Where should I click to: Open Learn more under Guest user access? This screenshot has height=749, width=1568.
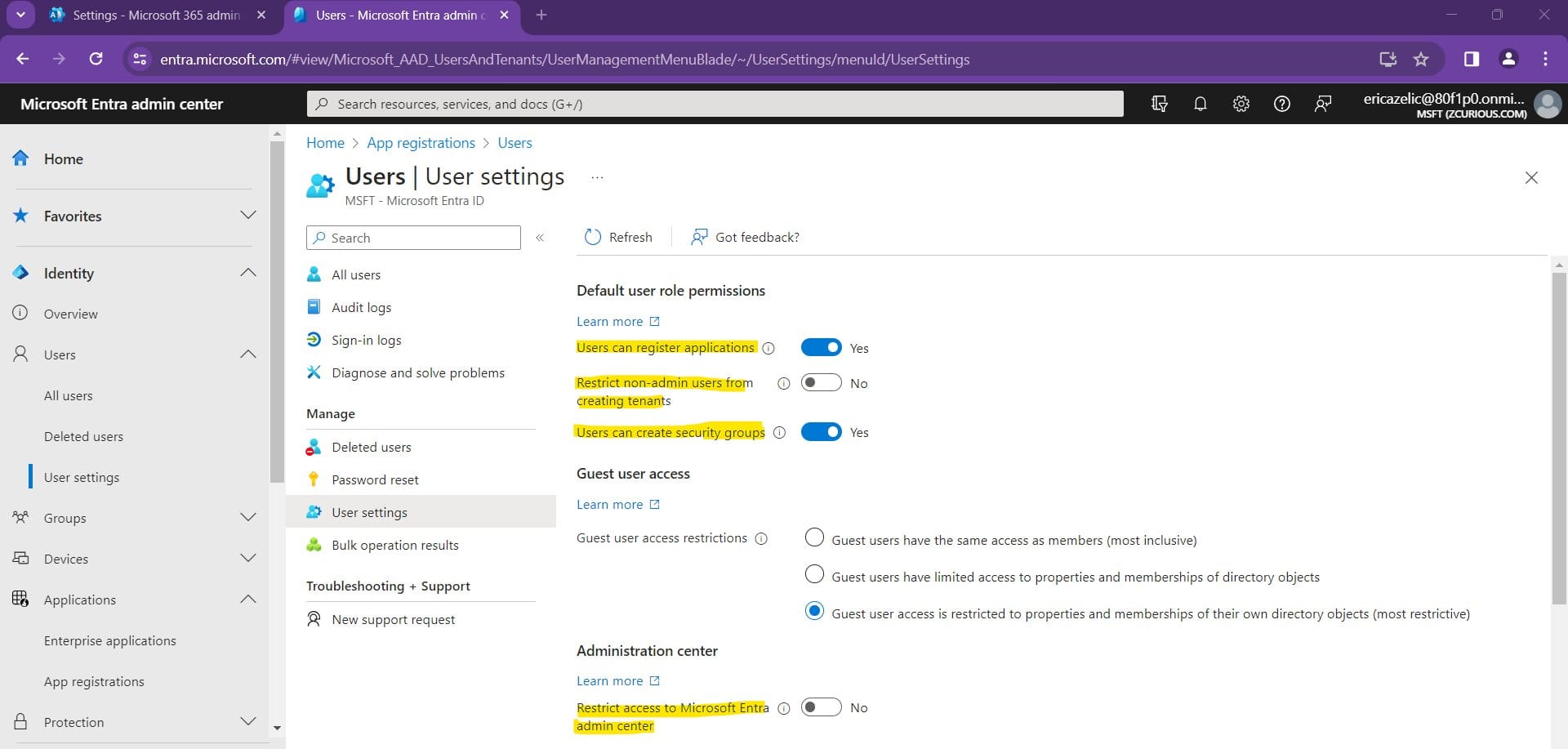618,505
